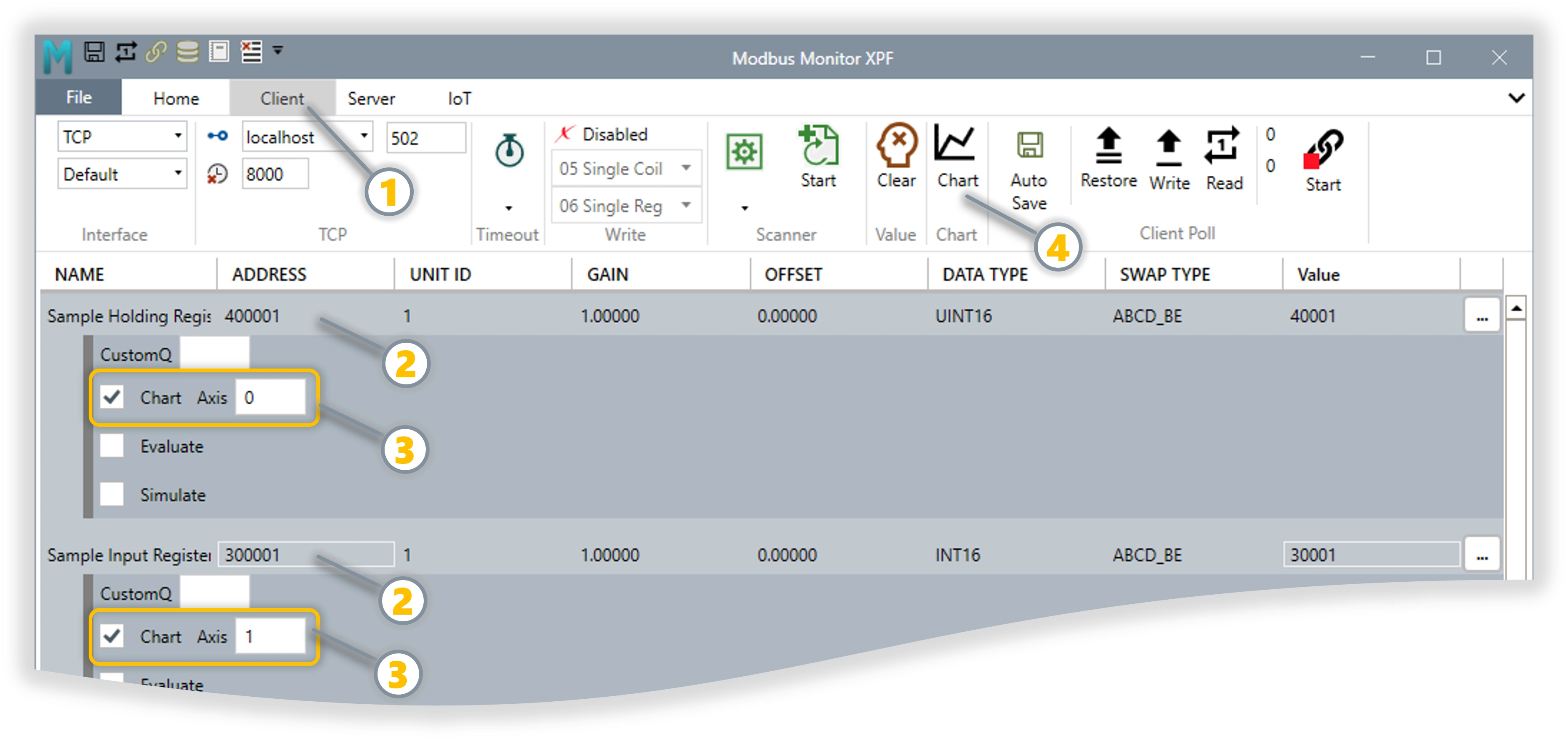Screen dimensions: 1568x740
Task: Click the page layout icon in quick access bar
Action: coord(219,52)
